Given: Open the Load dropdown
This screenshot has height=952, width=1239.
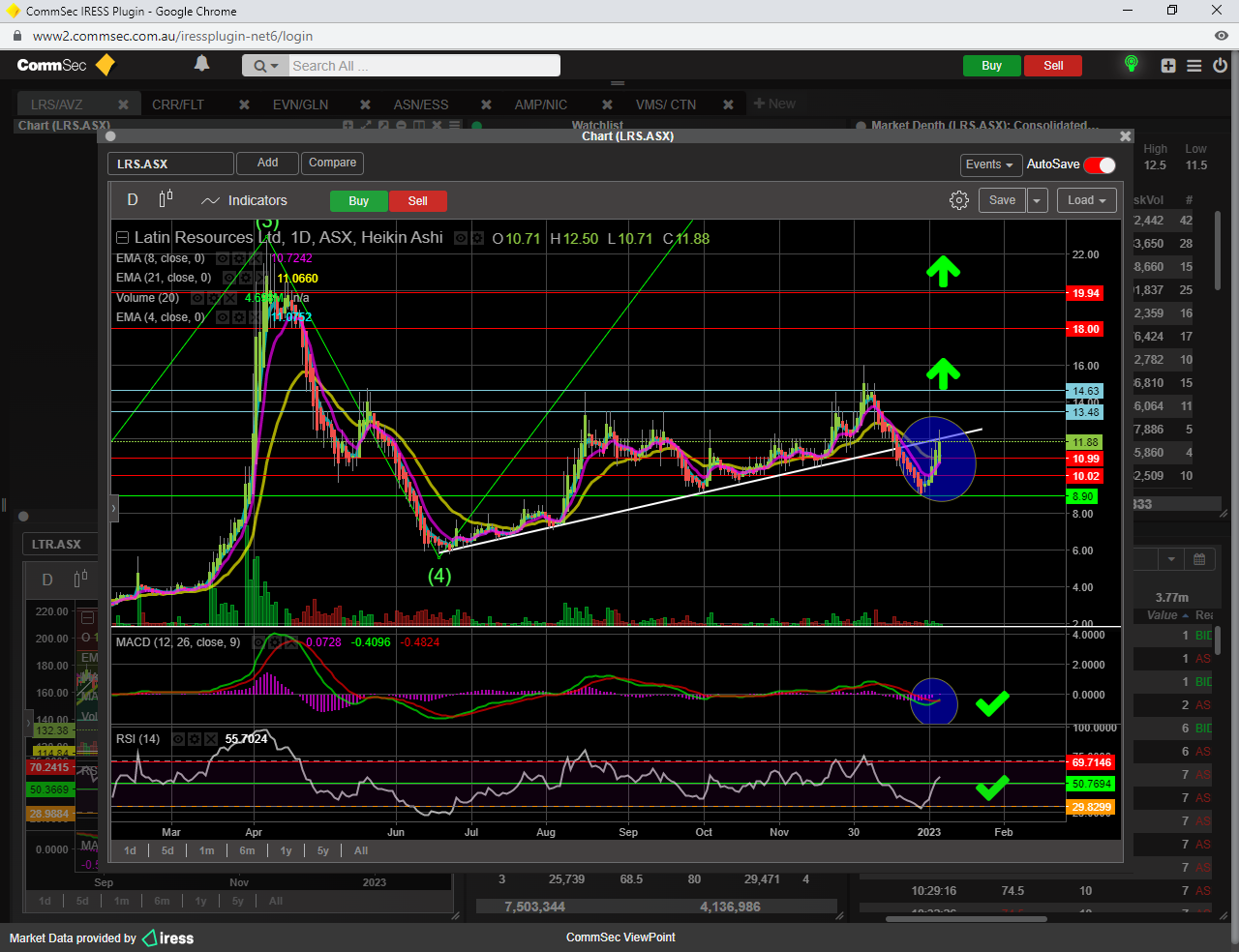Looking at the screenshot, I should coord(1087,200).
